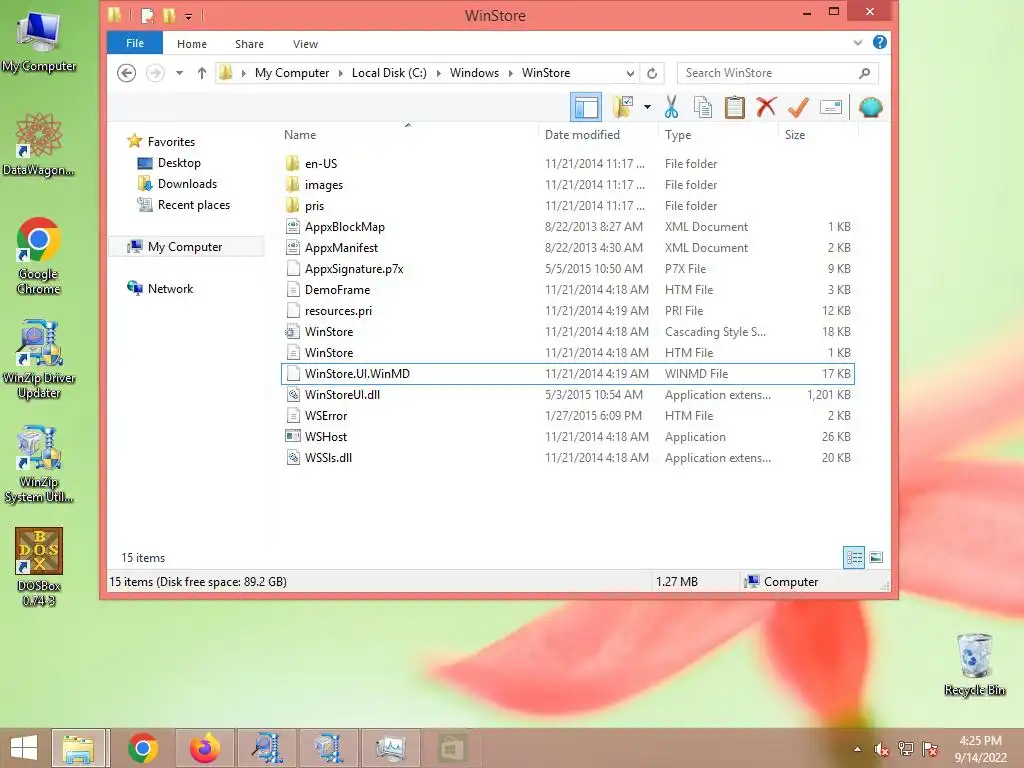
Task: Select the WSHost application file
Action: 568,436
